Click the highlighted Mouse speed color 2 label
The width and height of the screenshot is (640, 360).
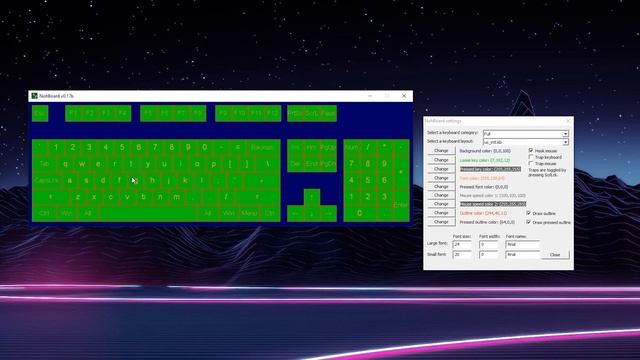coord(493,204)
